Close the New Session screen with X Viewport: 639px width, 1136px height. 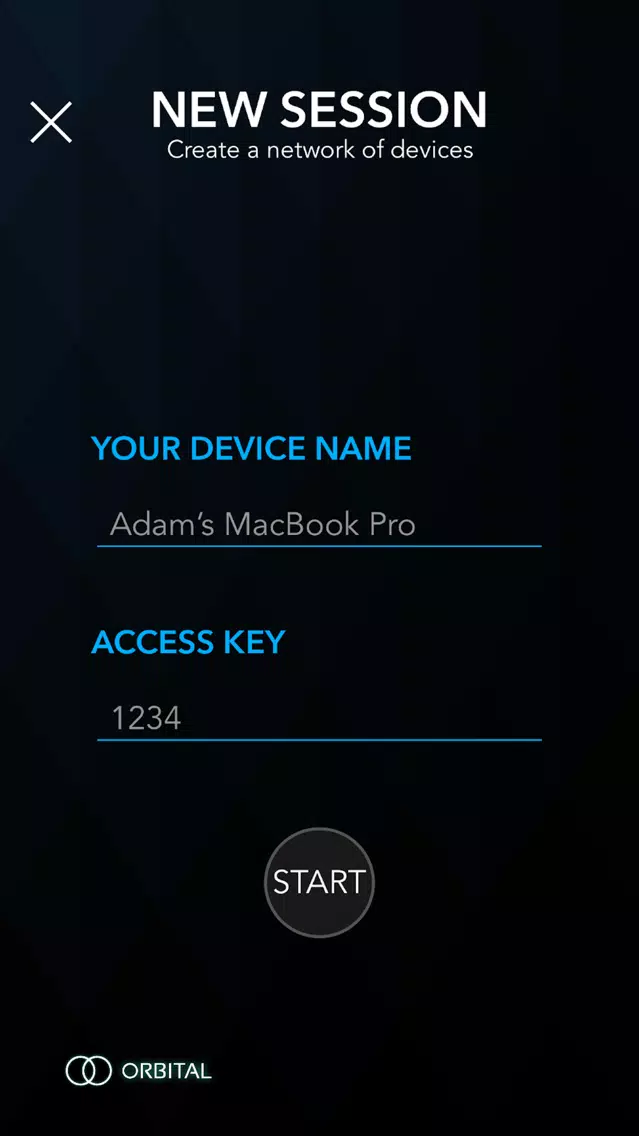point(51,122)
